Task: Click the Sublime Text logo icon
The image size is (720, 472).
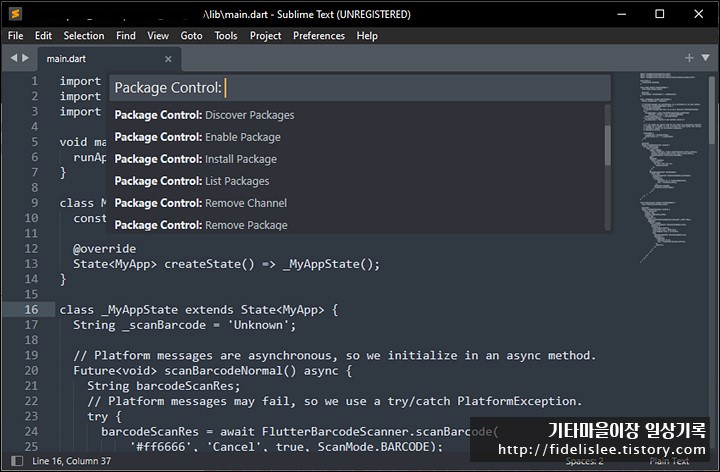Action: pos(16,14)
